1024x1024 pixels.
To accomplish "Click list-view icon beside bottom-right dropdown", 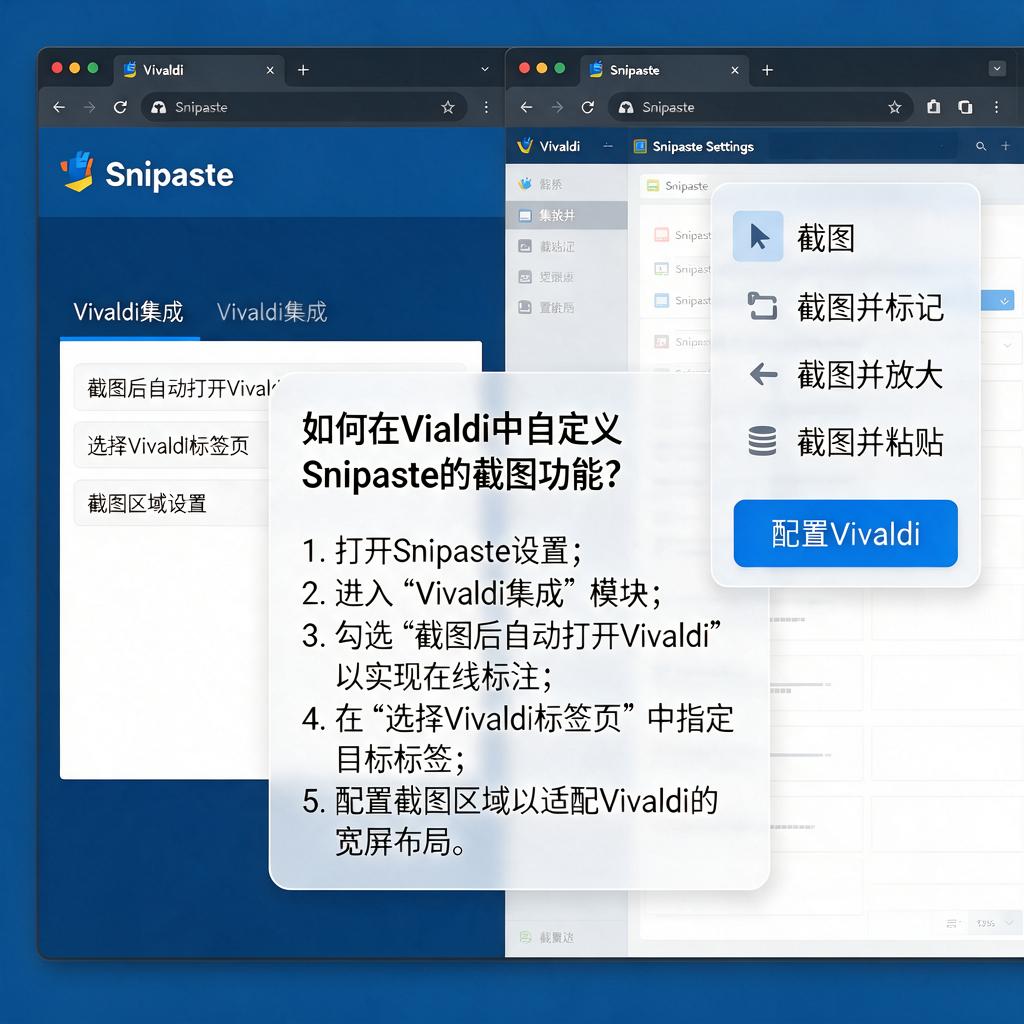I will click(952, 923).
